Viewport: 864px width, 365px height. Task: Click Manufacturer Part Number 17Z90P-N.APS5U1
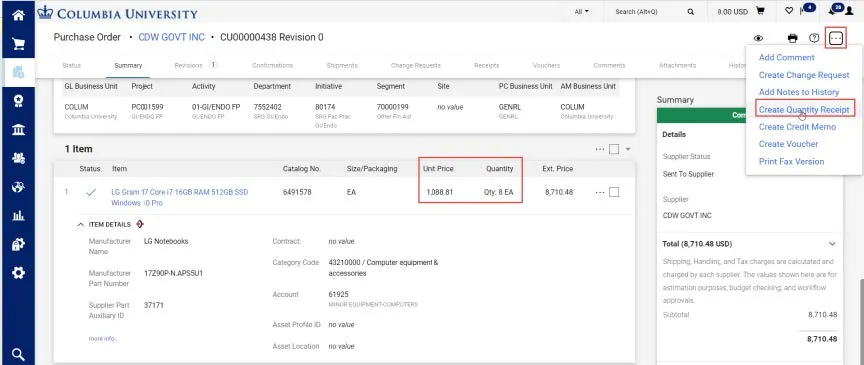point(173,273)
